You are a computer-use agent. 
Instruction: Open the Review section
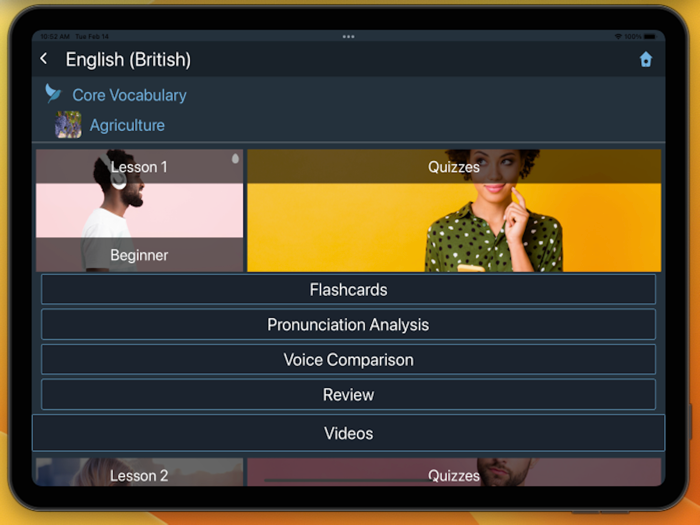coord(348,395)
